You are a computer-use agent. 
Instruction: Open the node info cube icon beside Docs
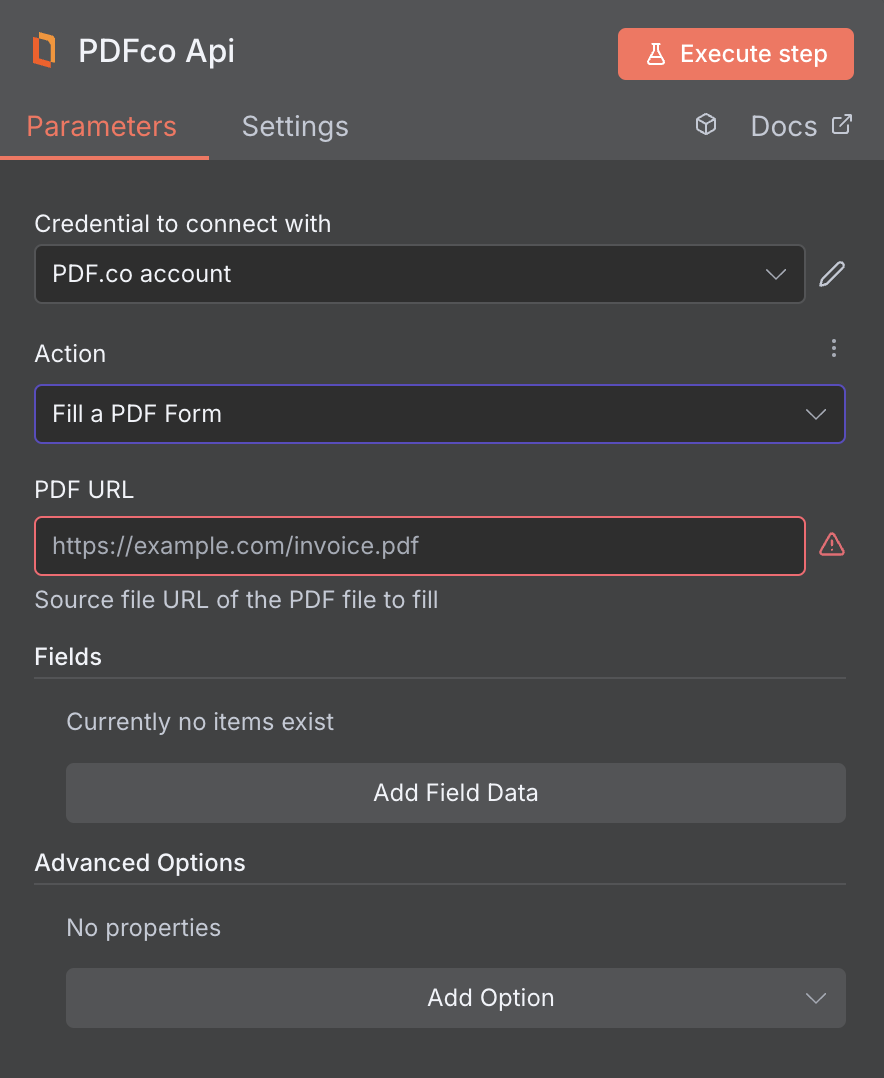coord(706,125)
